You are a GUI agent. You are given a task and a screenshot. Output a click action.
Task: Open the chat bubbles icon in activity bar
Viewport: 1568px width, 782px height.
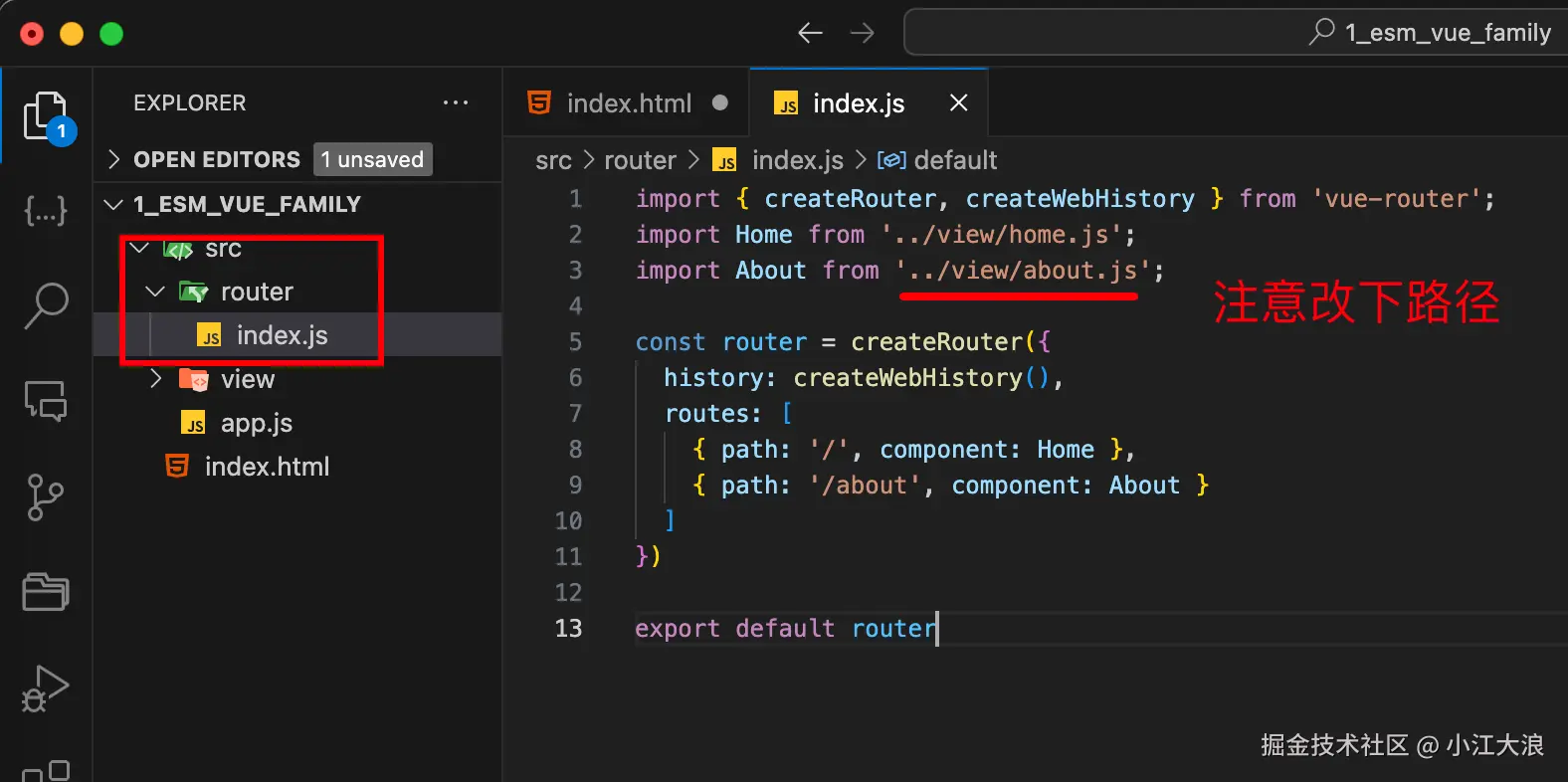[x=46, y=401]
